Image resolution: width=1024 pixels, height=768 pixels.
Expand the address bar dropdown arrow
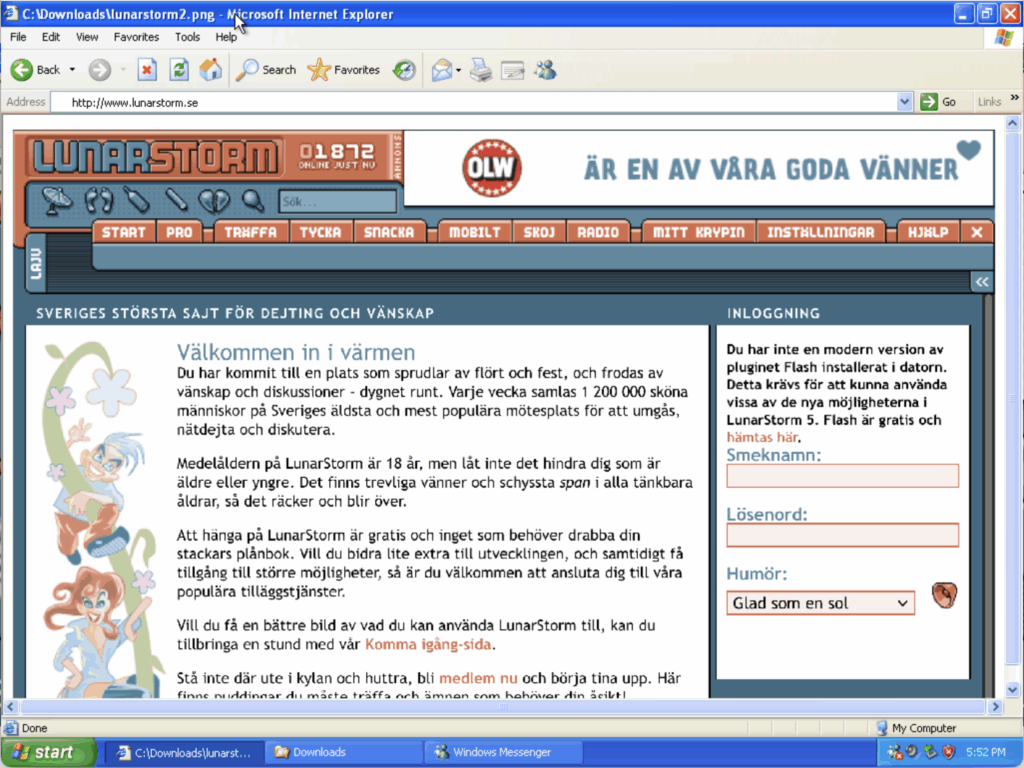[904, 102]
